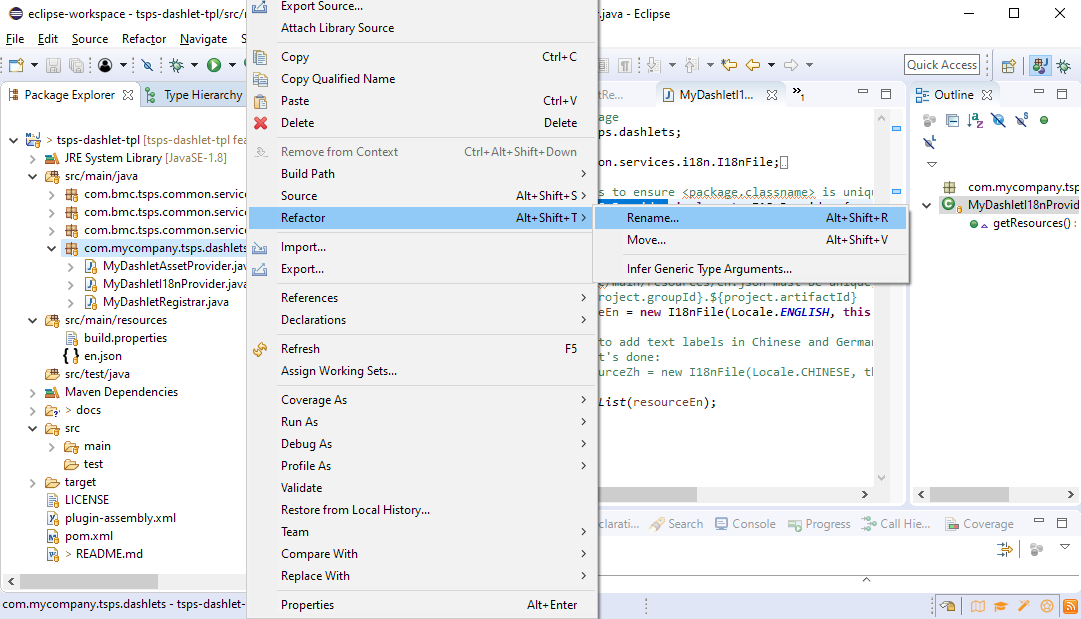Click the star What's New status icon
1081x619 pixels.
[1047, 606]
